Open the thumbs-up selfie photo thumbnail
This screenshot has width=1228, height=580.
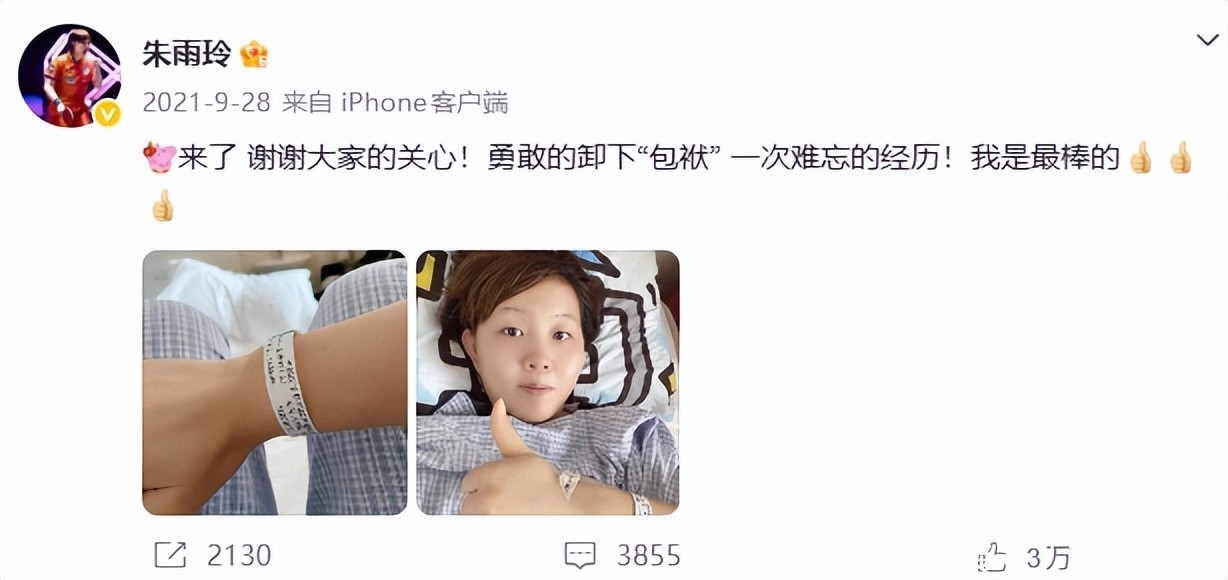pos(548,383)
